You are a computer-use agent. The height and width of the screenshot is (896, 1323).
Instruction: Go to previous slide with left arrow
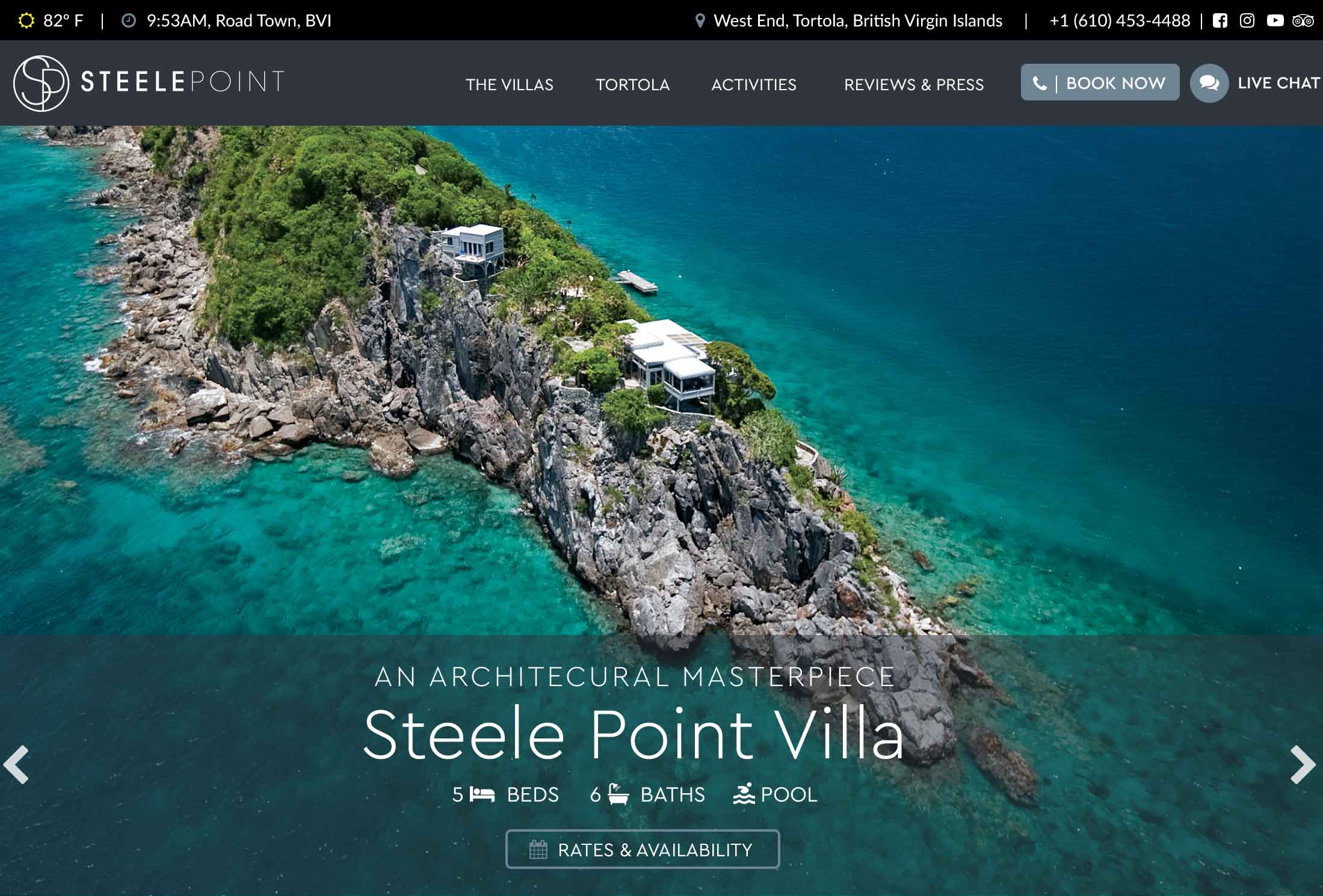pos(16,765)
